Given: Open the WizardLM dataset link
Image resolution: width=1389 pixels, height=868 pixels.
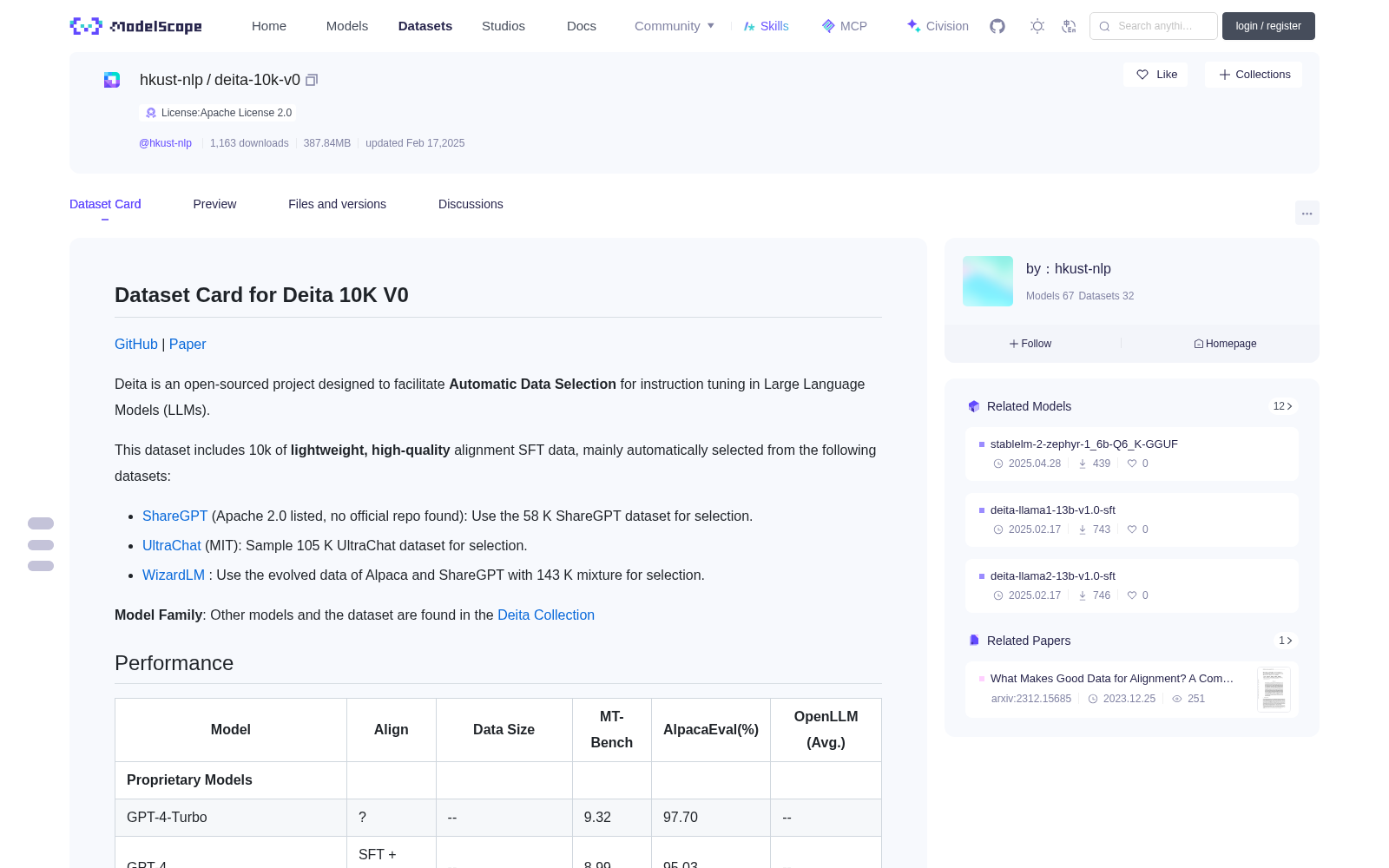Looking at the screenshot, I should point(174,575).
